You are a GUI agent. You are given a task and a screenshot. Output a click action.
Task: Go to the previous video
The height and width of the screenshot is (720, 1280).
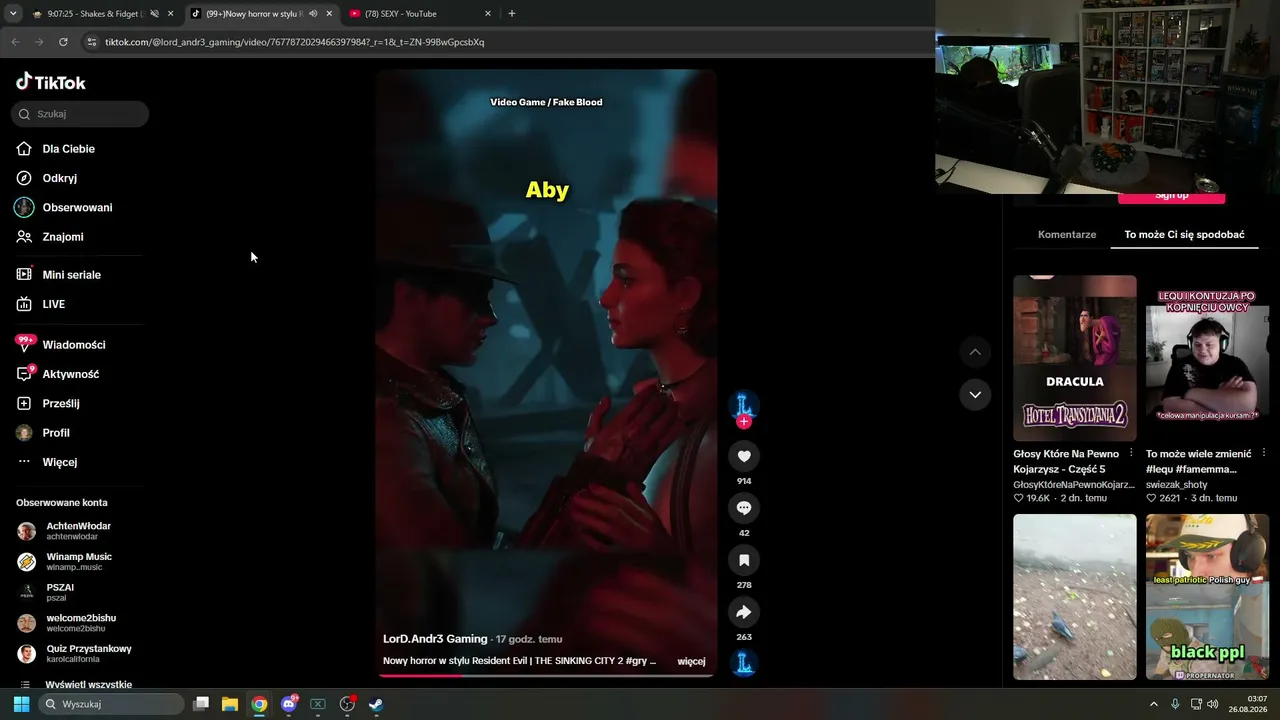(x=975, y=352)
